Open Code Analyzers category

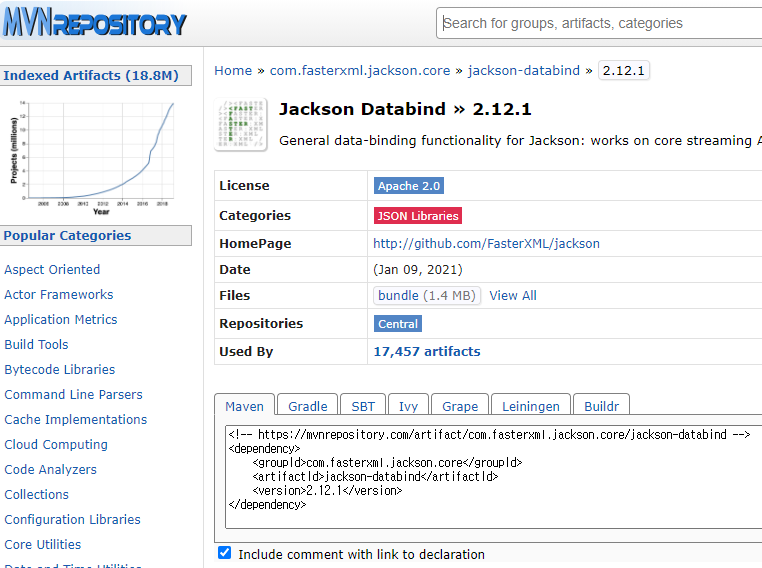click(51, 470)
